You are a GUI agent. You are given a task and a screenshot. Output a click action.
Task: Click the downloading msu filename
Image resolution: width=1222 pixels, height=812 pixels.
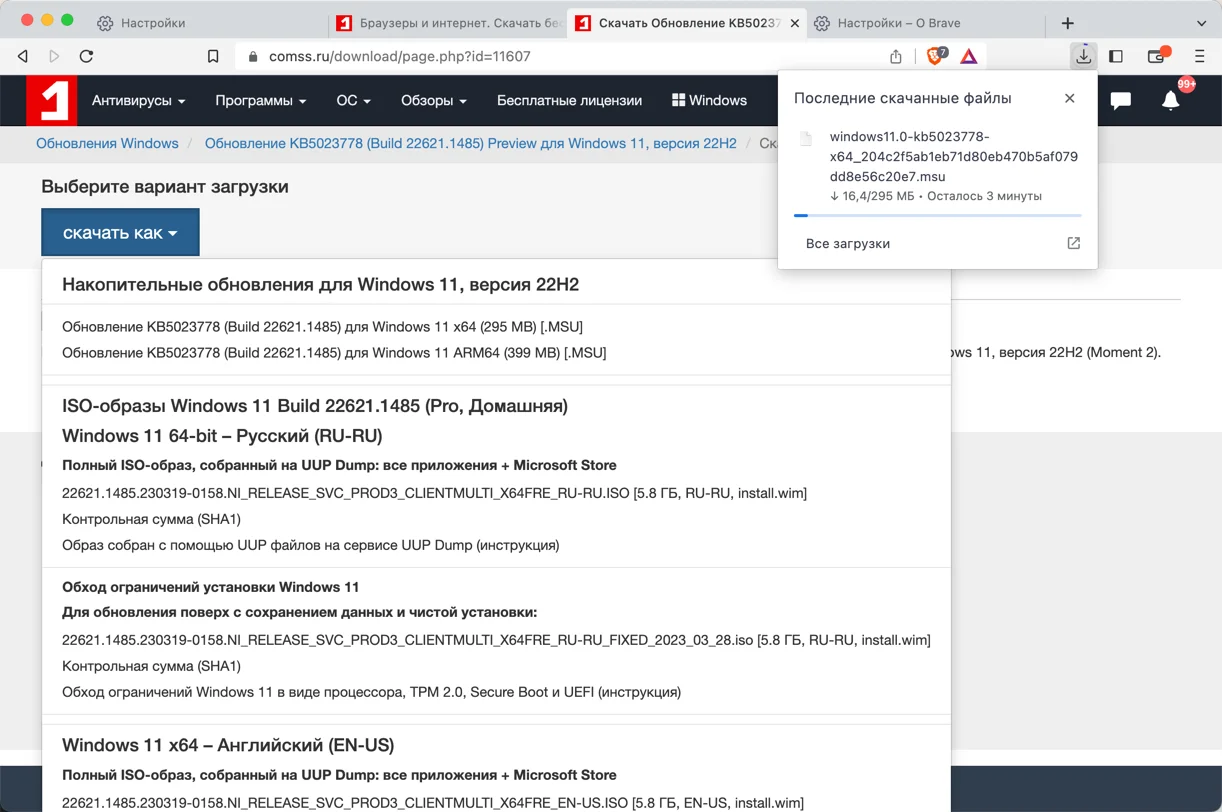pos(953,157)
